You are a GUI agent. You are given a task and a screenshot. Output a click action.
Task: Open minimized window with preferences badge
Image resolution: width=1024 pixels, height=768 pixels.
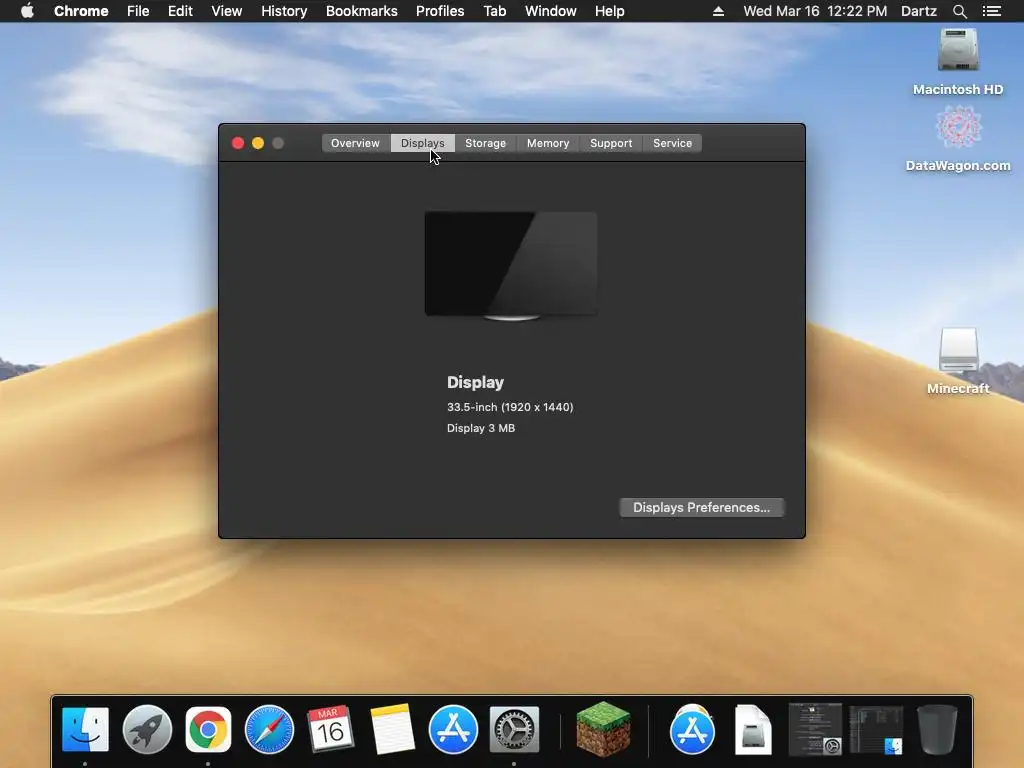[x=815, y=729]
